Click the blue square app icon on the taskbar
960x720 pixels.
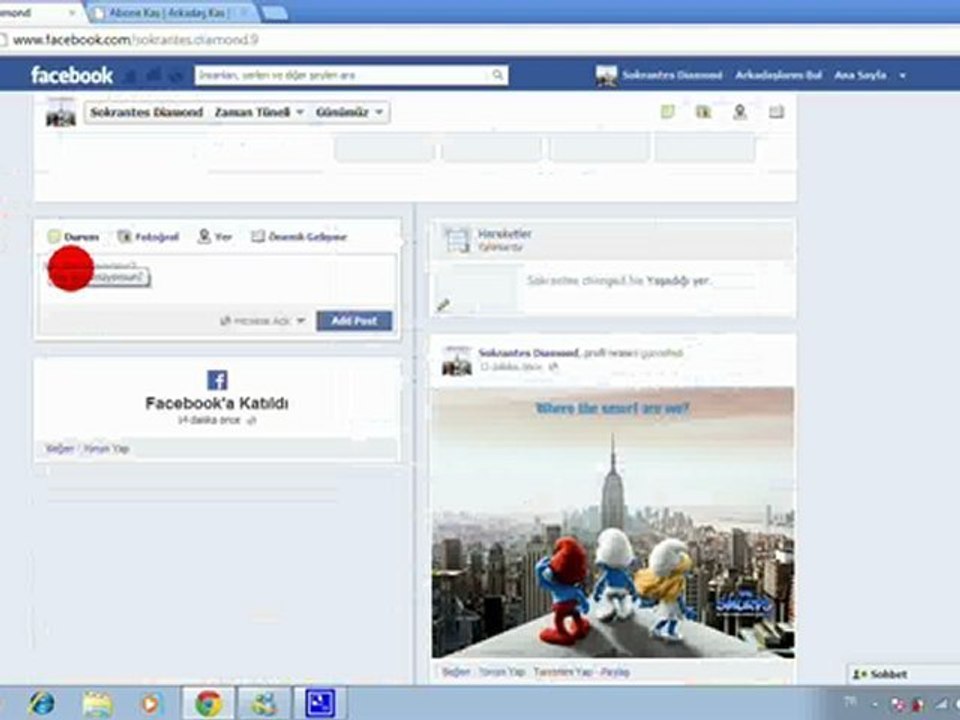[320, 703]
